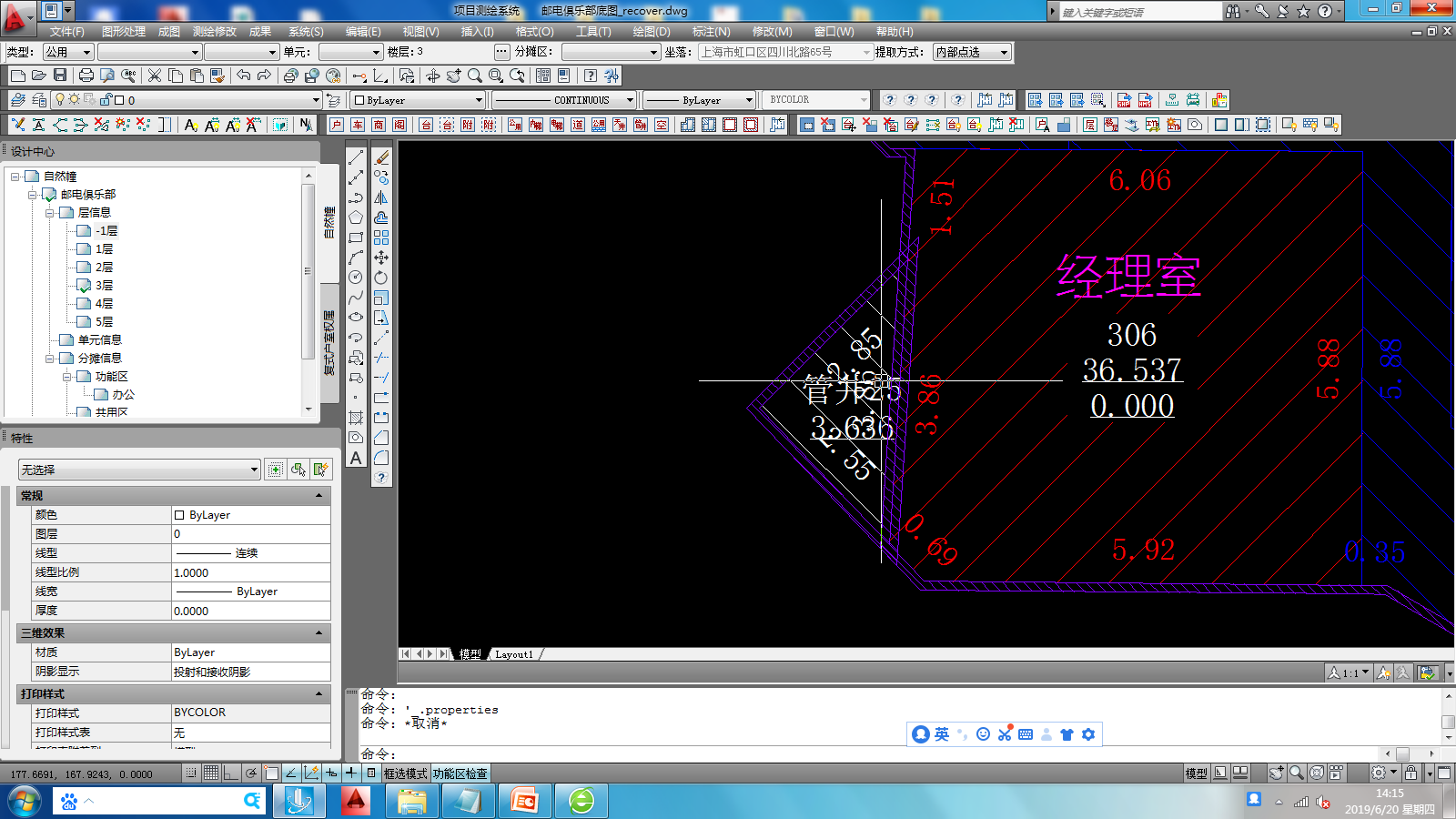Toggle the ortho mode status button

click(x=231, y=773)
